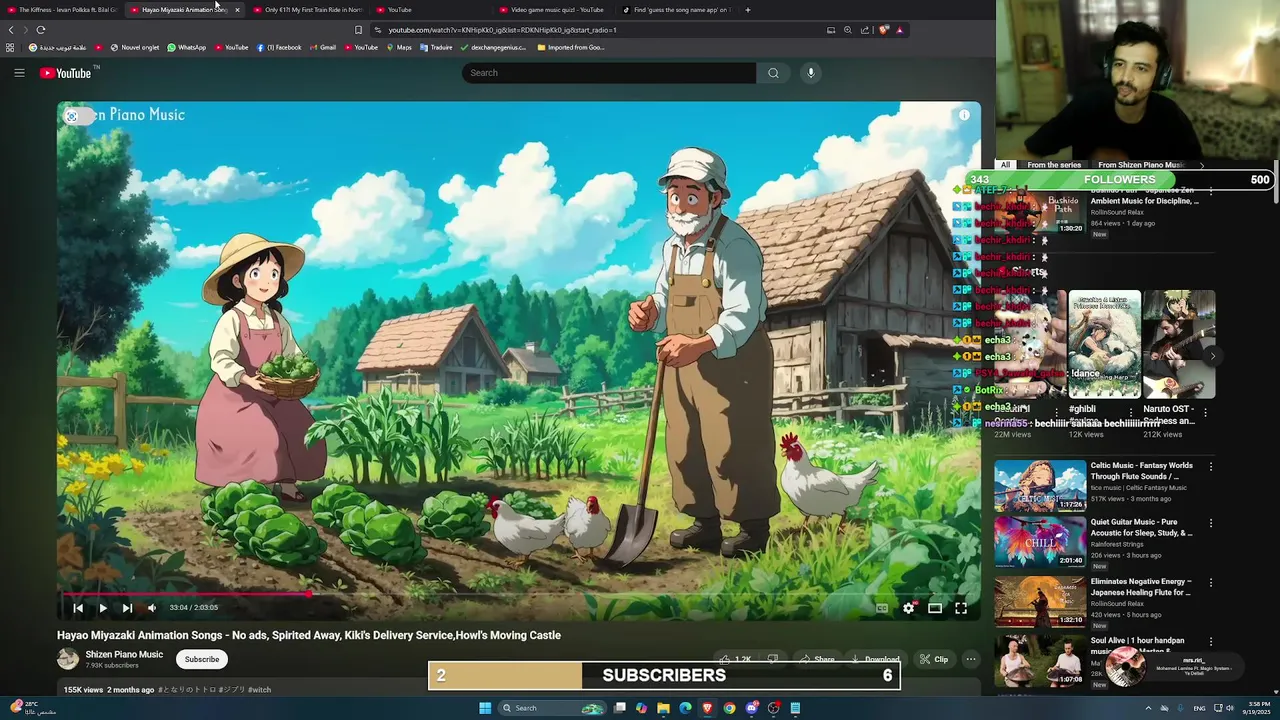Switch to The Kiffness browser tab
The height and width of the screenshot is (720, 1280).
(x=62, y=10)
